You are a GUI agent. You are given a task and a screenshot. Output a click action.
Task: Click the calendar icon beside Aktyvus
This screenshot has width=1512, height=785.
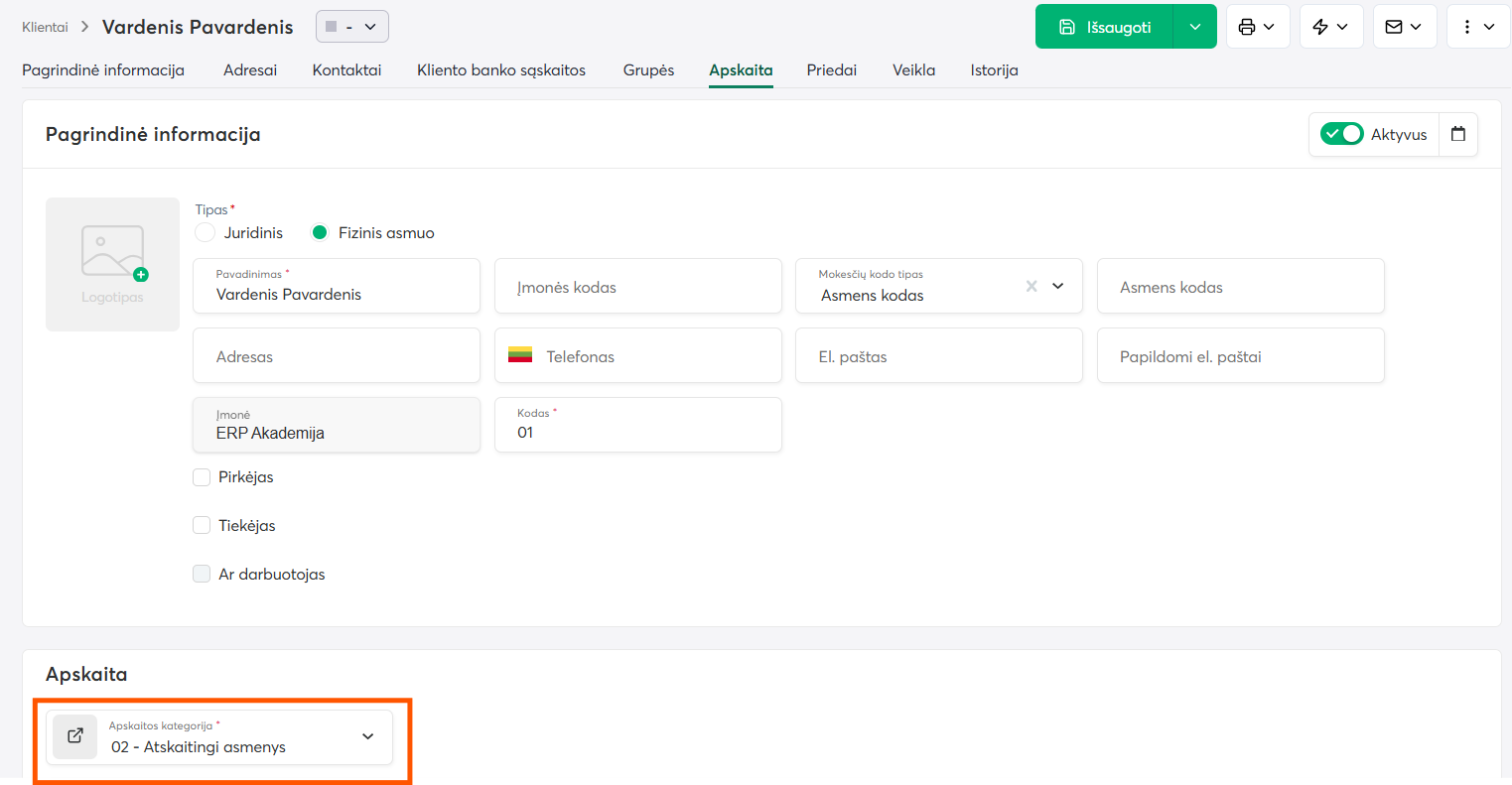(1457, 134)
